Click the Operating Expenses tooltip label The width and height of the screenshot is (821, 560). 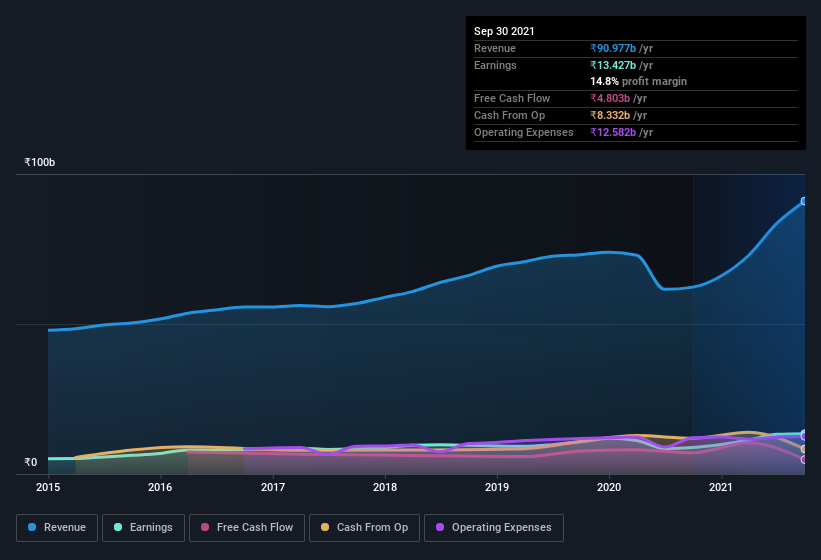[524, 132]
